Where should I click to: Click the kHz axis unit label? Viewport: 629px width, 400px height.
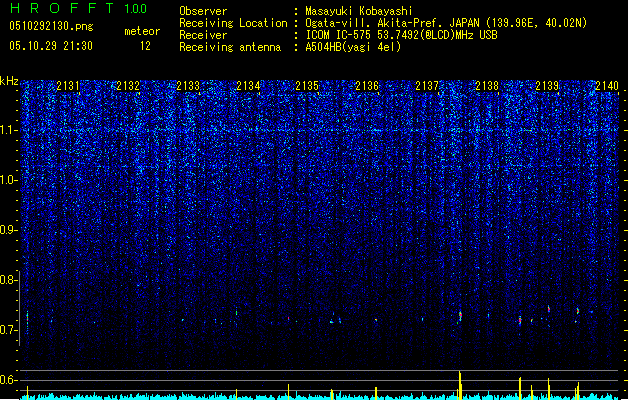[x=9, y=81]
